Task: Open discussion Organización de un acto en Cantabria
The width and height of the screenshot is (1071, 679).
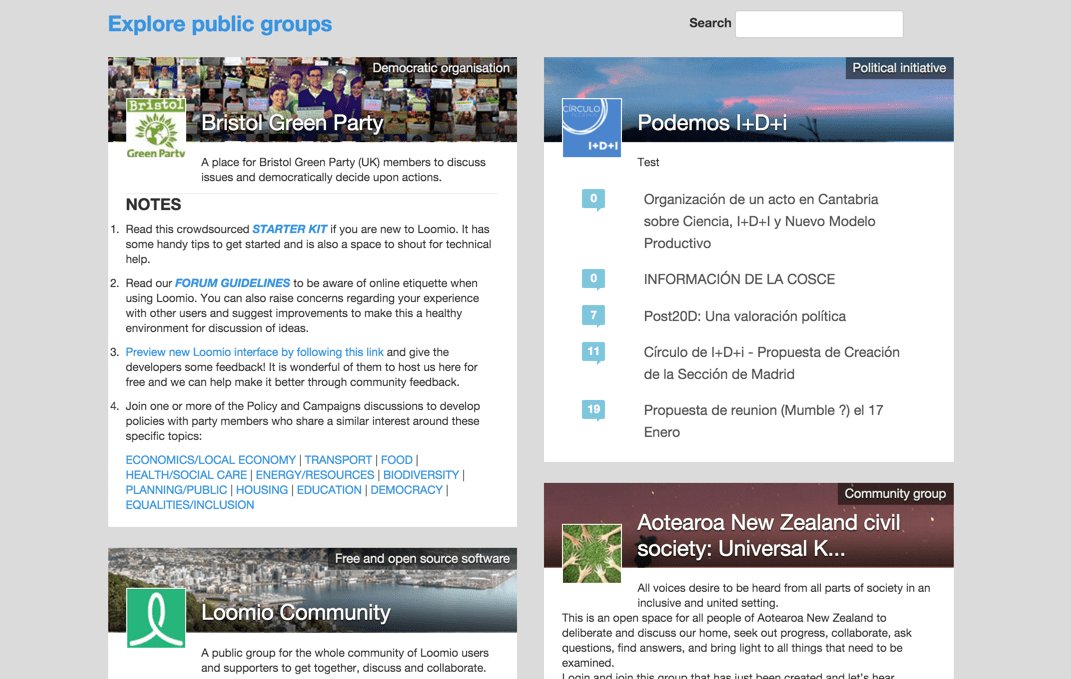Action: coord(761,221)
